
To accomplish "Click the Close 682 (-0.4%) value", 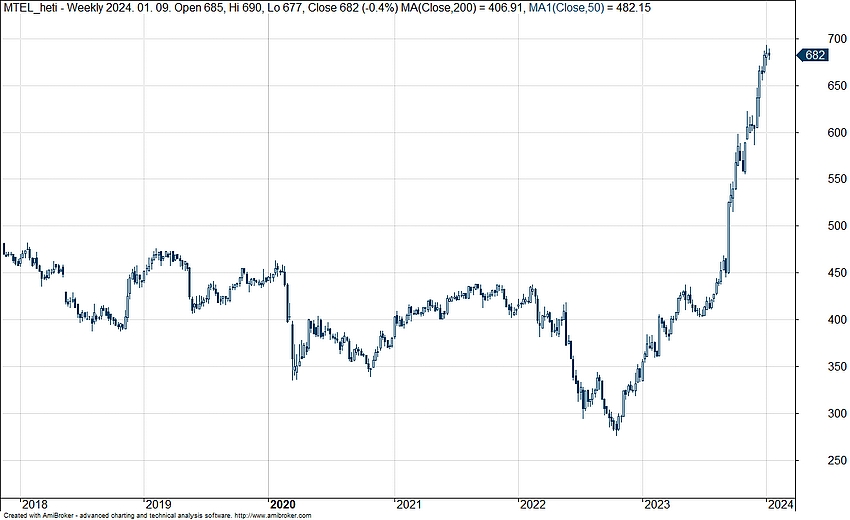I will (353, 8).
